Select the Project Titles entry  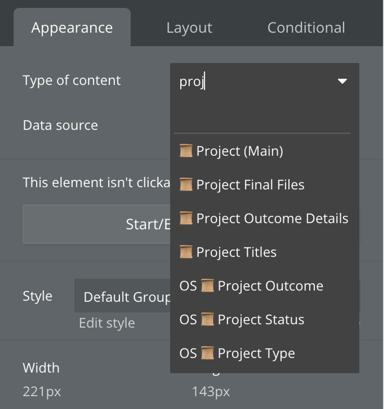pyautogui.click(x=265, y=252)
